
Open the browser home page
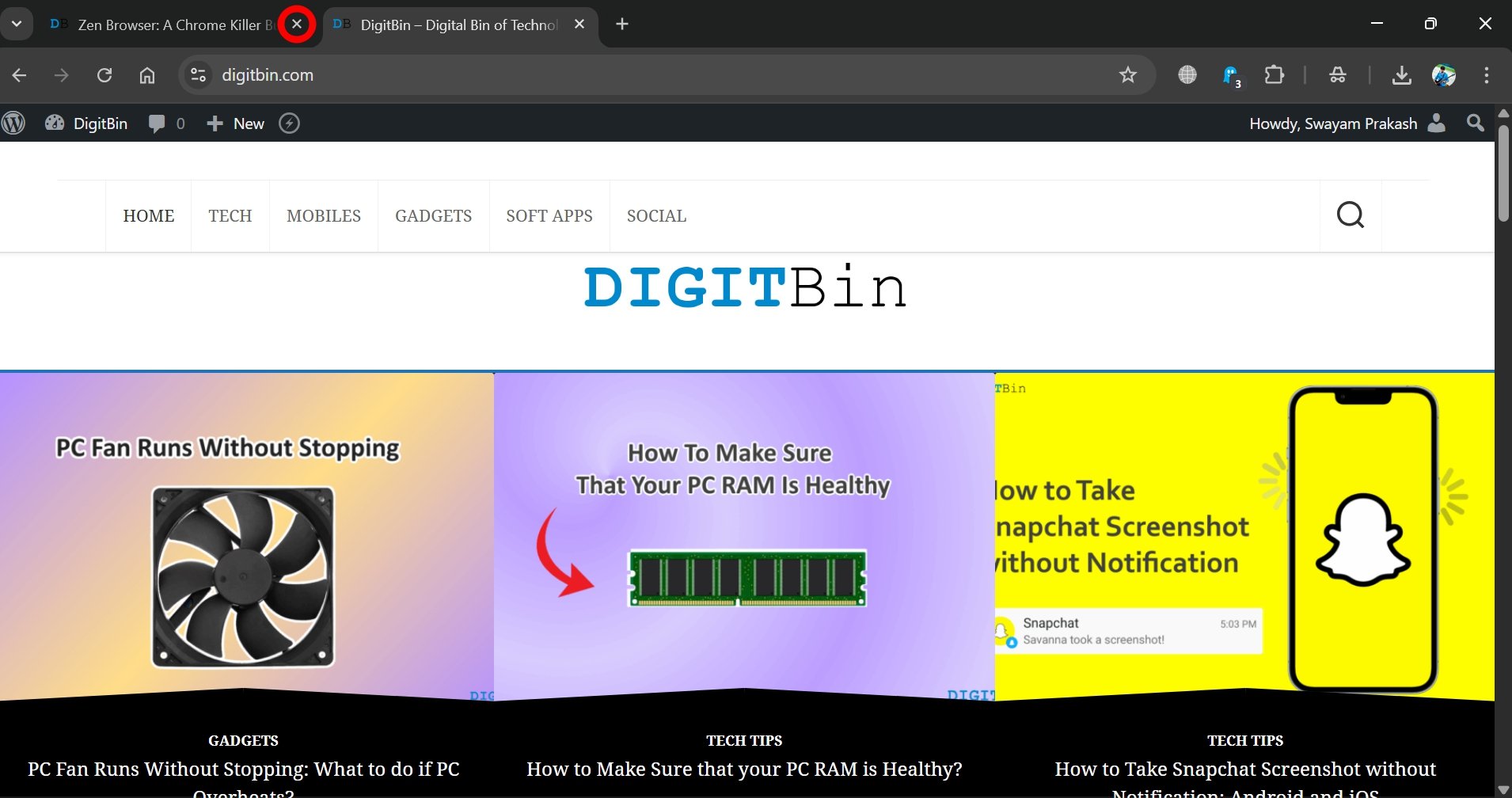click(x=147, y=75)
